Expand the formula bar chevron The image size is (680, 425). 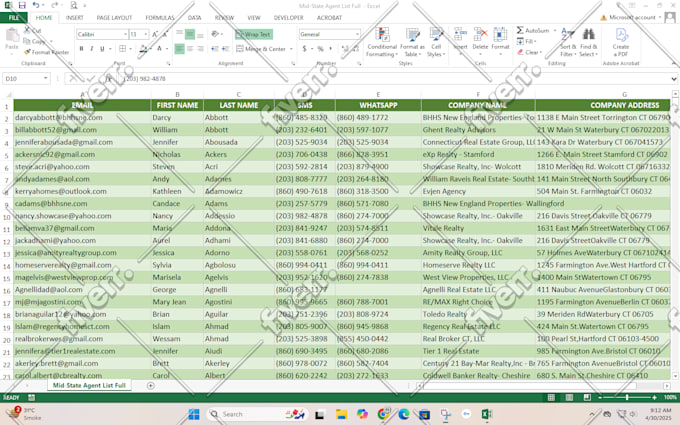tap(673, 78)
